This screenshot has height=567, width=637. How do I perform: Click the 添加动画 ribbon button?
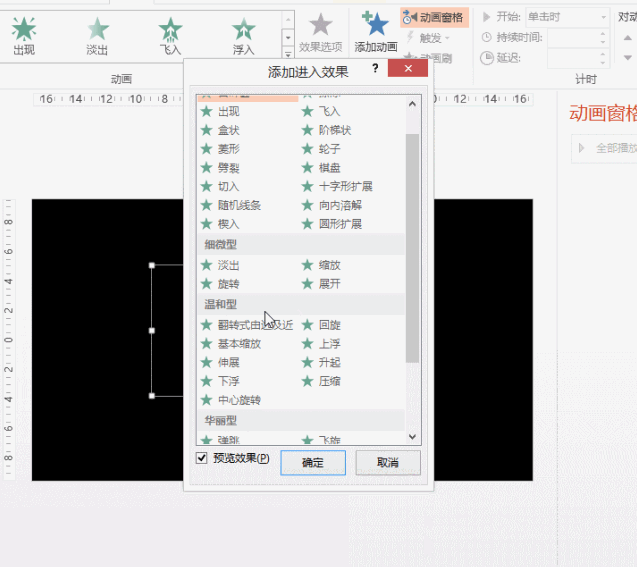coord(376,33)
